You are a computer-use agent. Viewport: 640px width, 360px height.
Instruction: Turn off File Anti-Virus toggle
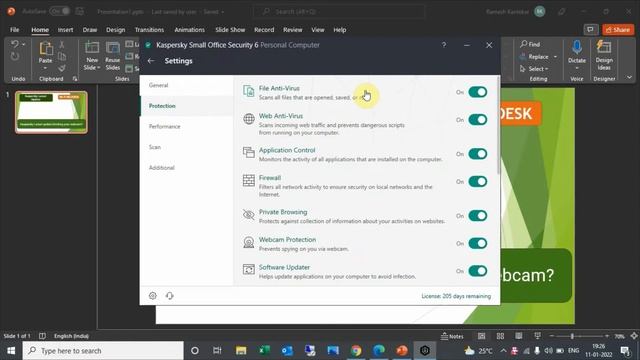pos(478,92)
